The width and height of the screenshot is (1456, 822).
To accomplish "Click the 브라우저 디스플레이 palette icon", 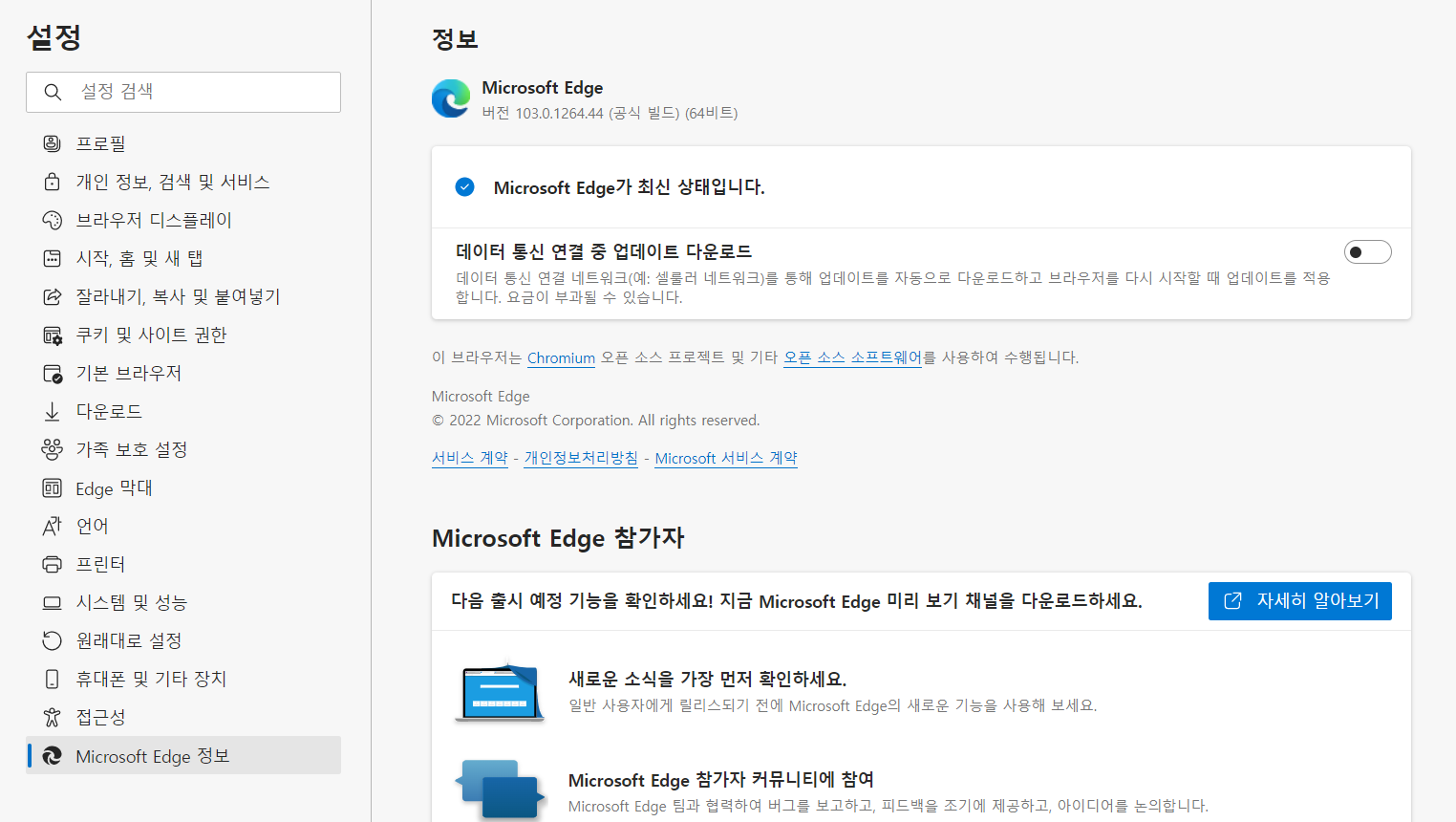I will (52, 220).
